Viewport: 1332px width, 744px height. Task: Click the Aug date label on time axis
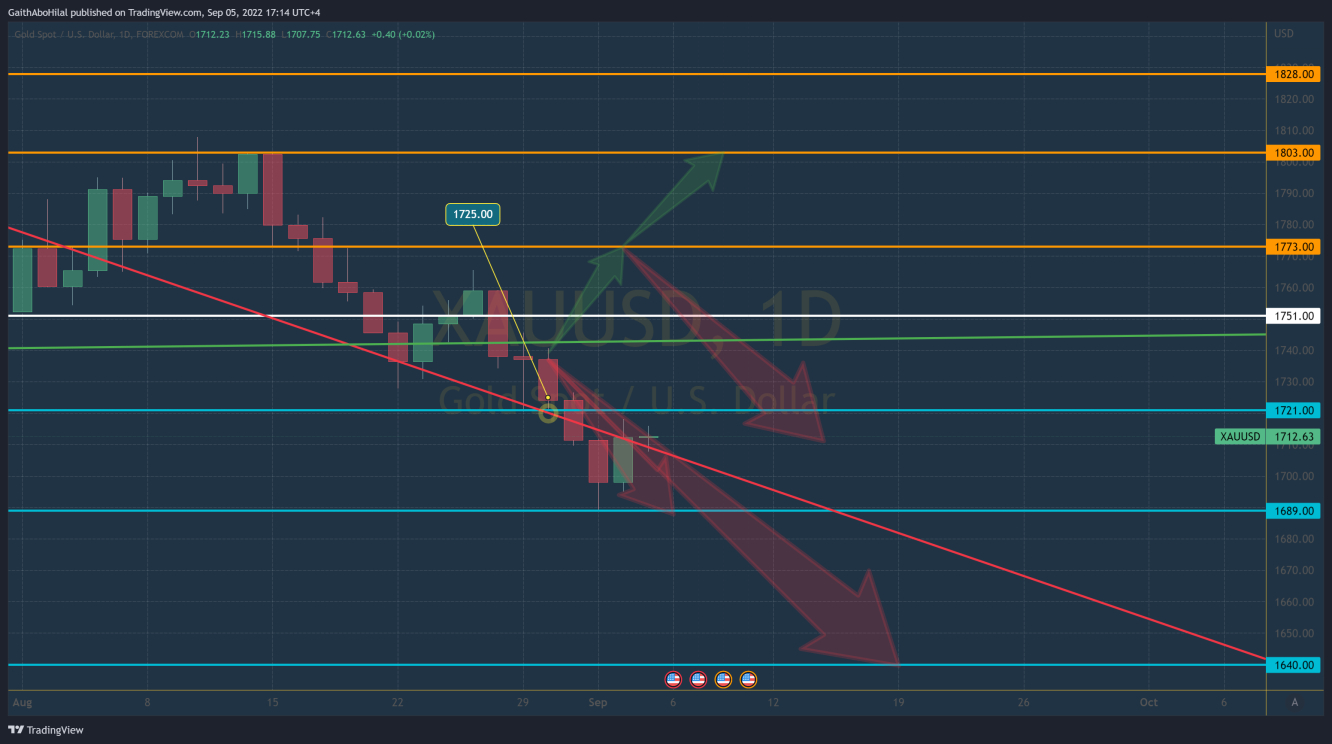(22, 702)
